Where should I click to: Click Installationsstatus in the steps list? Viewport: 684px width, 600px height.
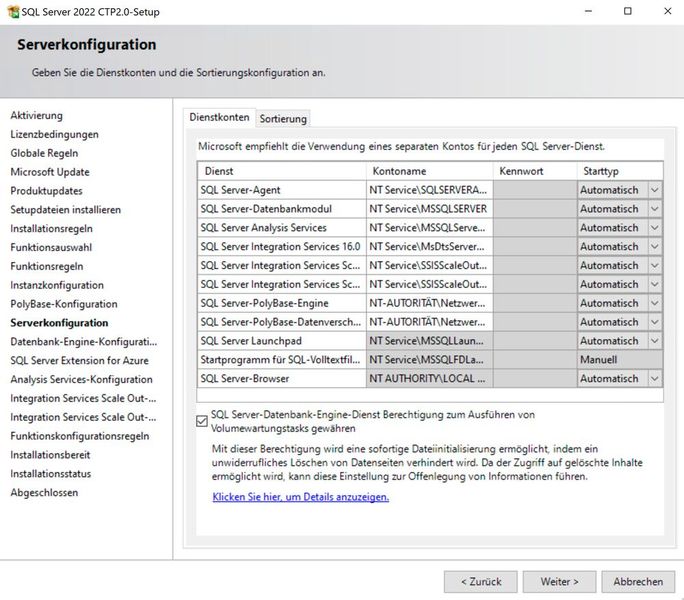(x=51, y=473)
